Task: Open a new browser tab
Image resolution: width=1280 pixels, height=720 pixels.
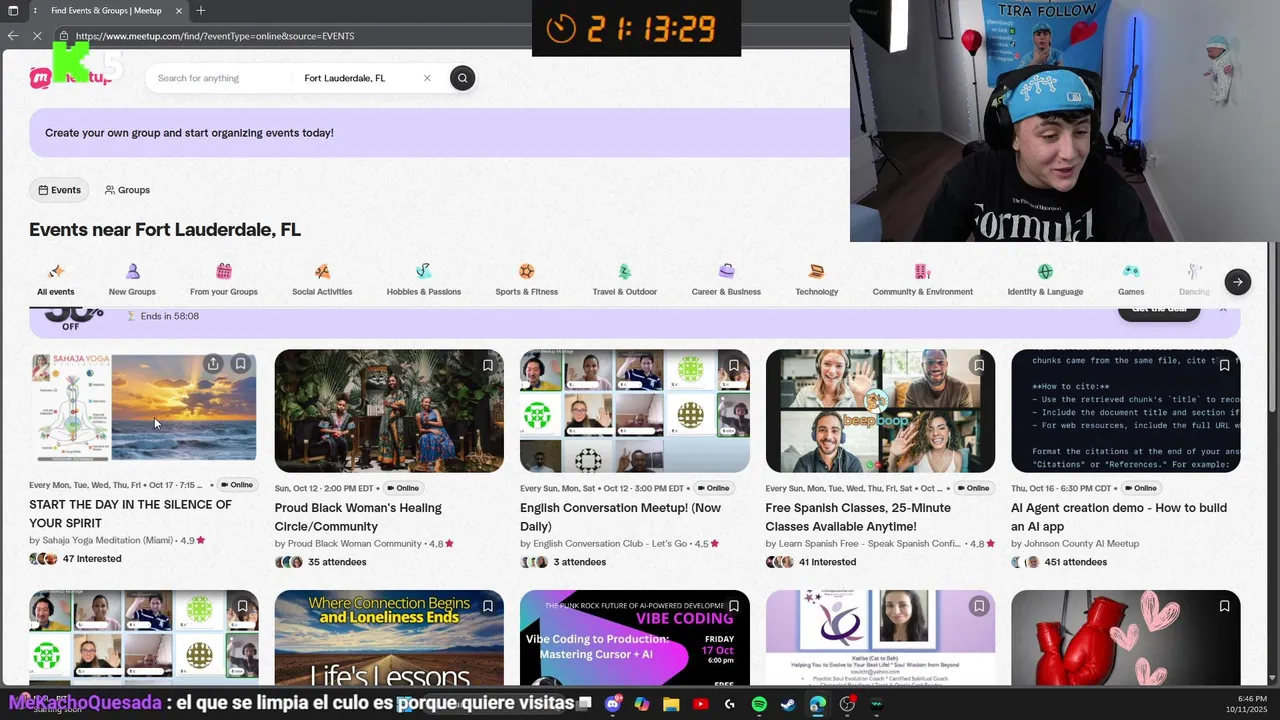Action: (201, 10)
